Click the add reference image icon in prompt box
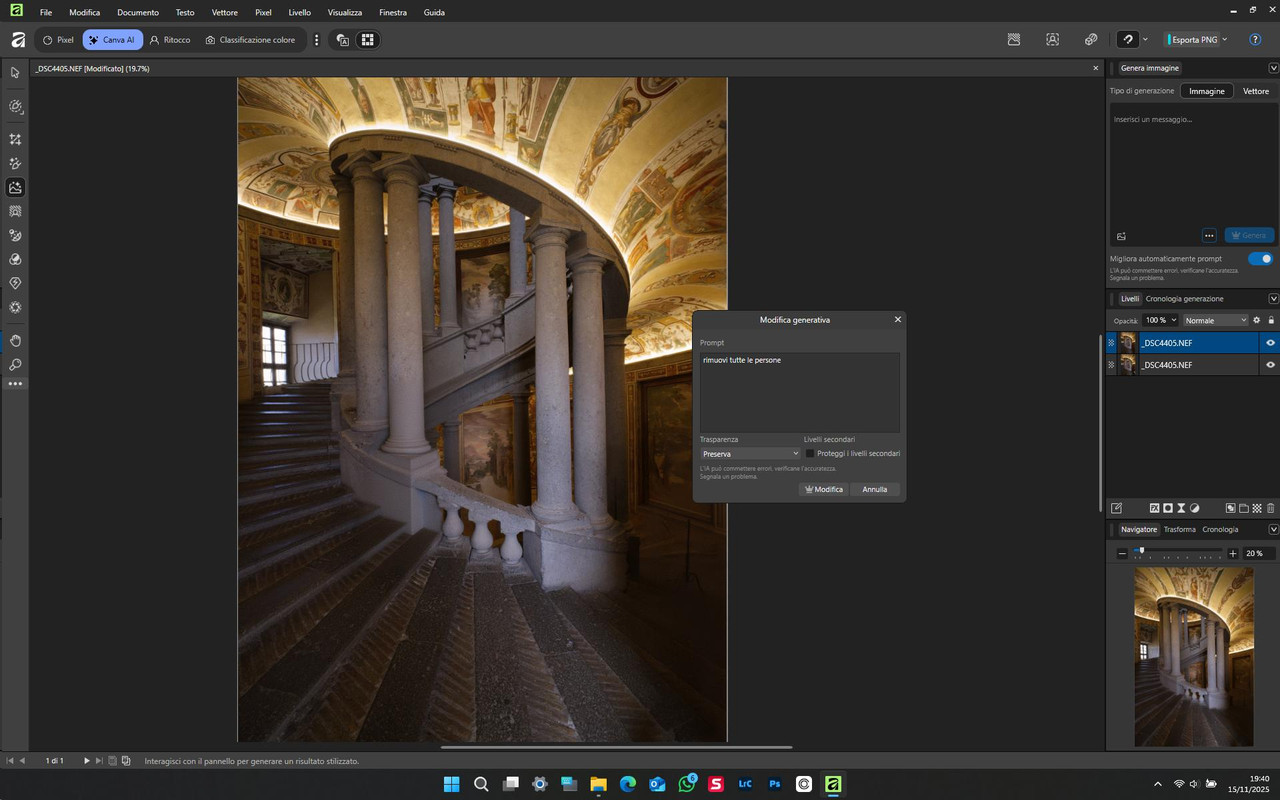Viewport: 1280px width, 800px height. pyautogui.click(x=1121, y=236)
